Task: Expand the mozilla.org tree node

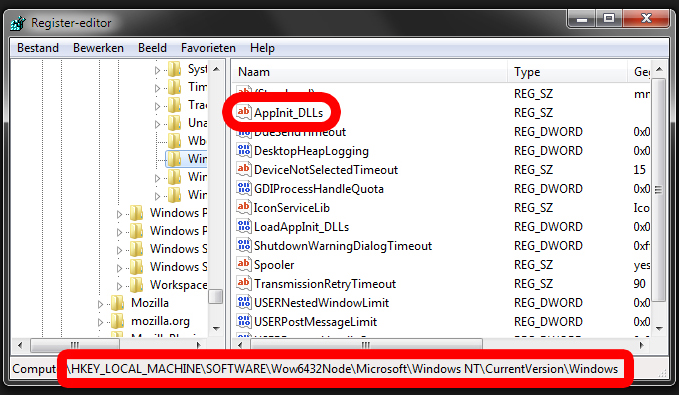Action: tap(100, 322)
